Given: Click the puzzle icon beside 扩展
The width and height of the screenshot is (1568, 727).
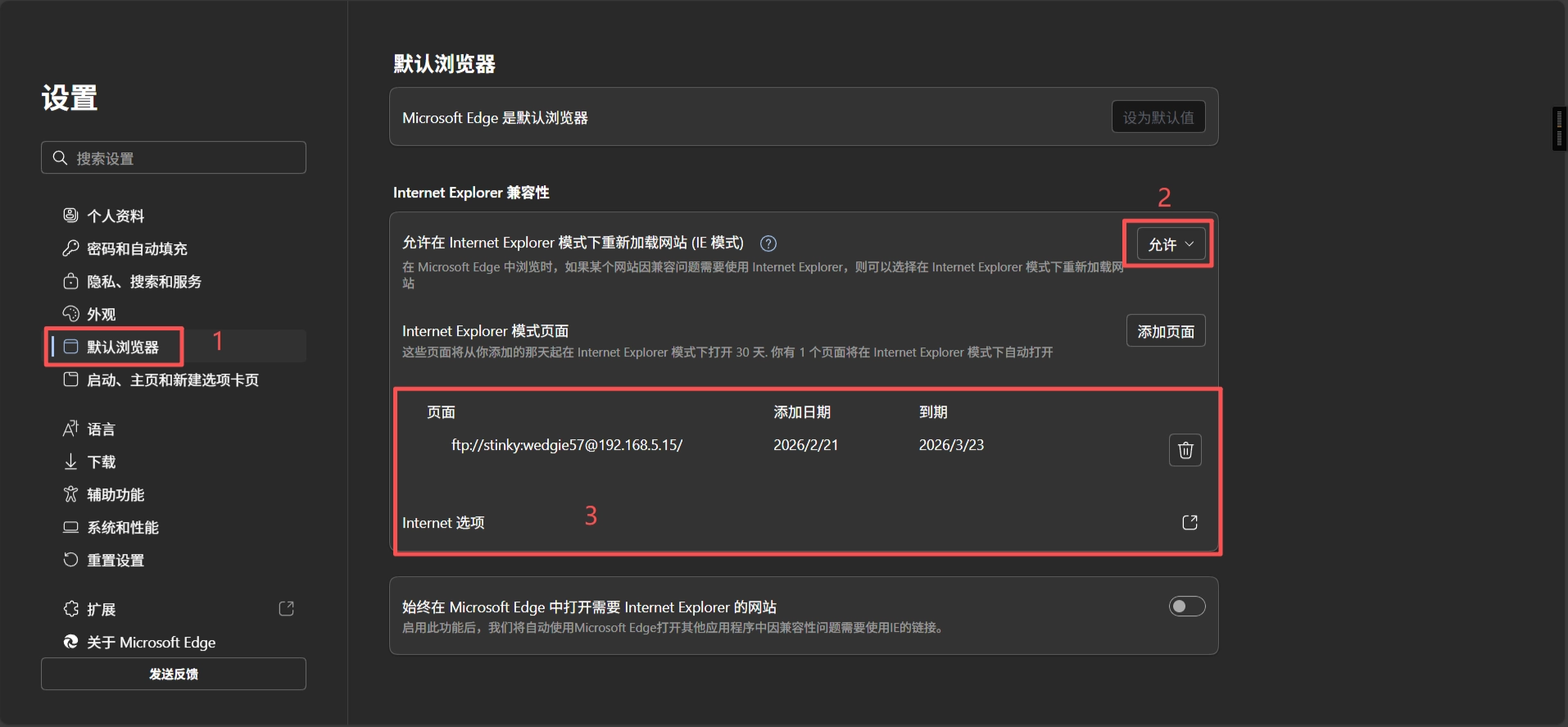Looking at the screenshot, I should (x=70, y=608).
